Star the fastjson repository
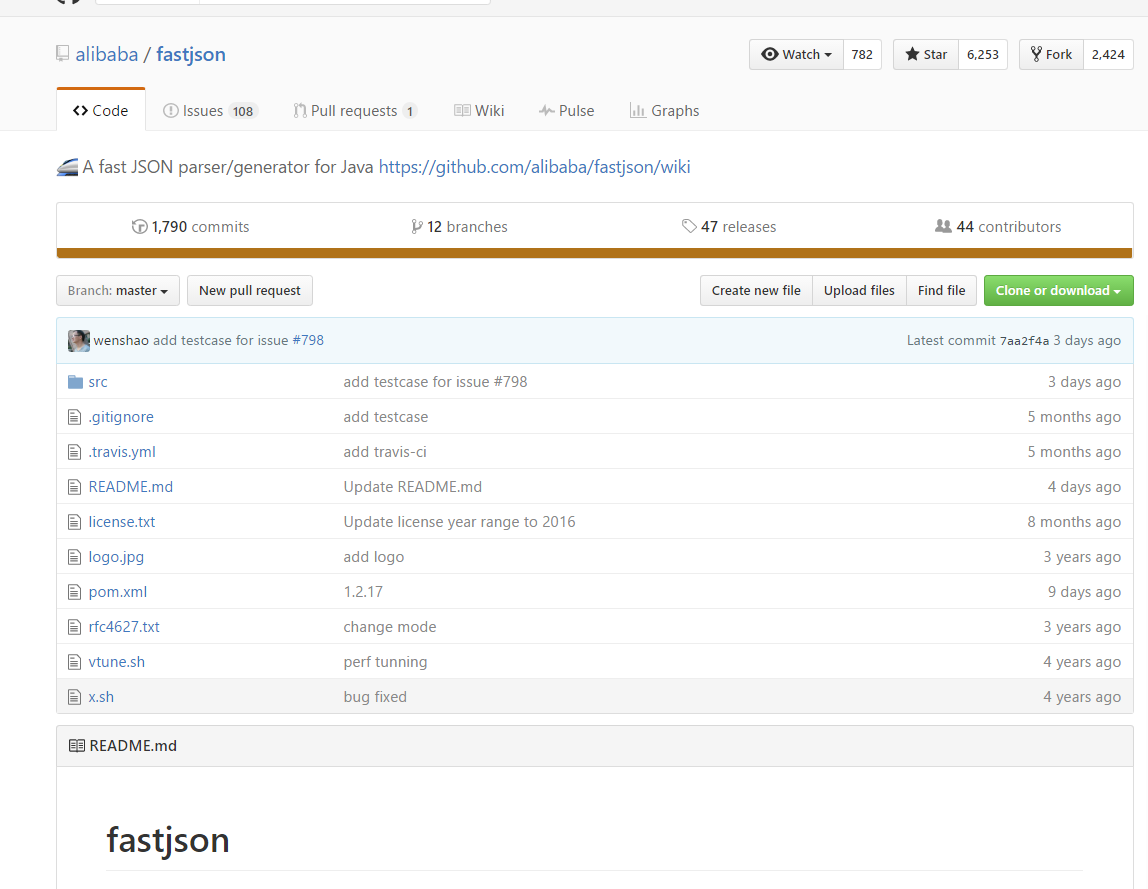Image resolution: width=1148 pixels, height=889 pixels. (x=926, y=54)
